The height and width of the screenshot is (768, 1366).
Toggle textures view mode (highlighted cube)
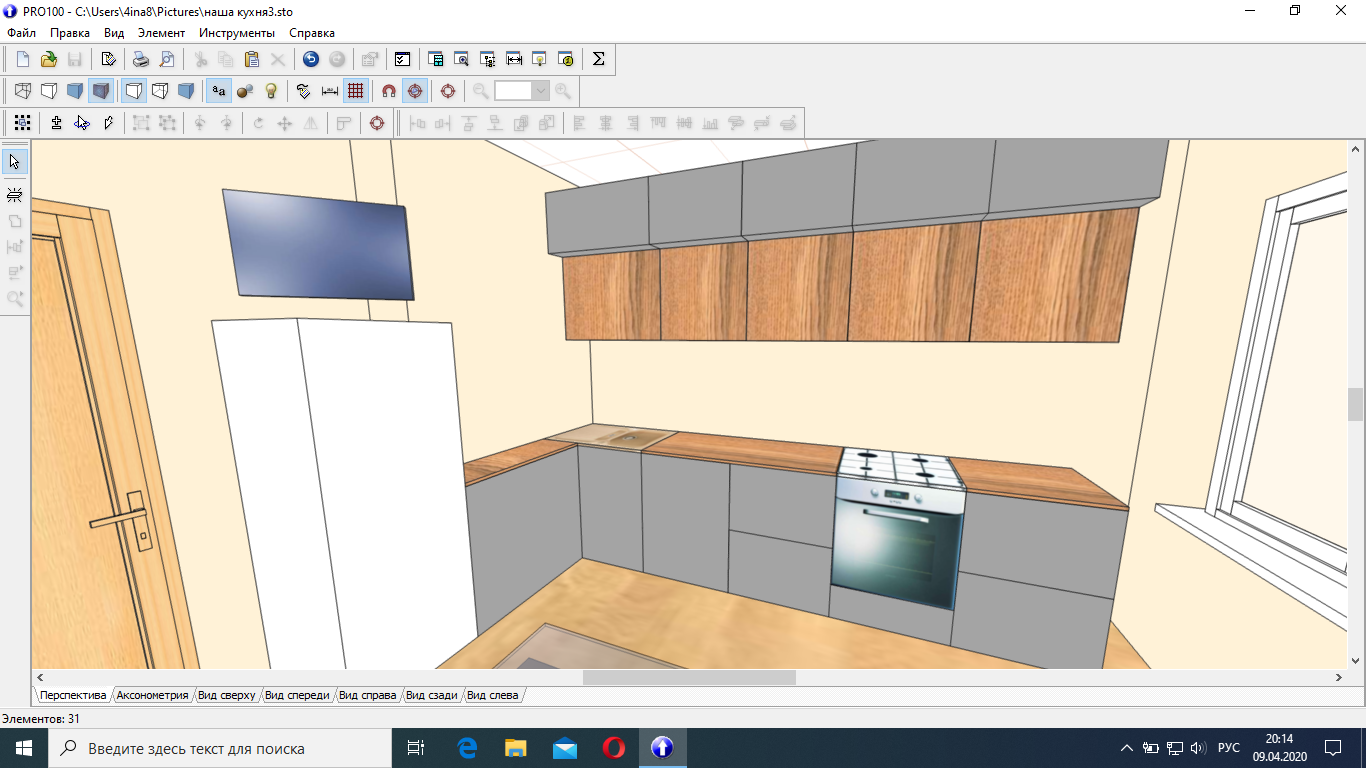click(x=101, y=91)
